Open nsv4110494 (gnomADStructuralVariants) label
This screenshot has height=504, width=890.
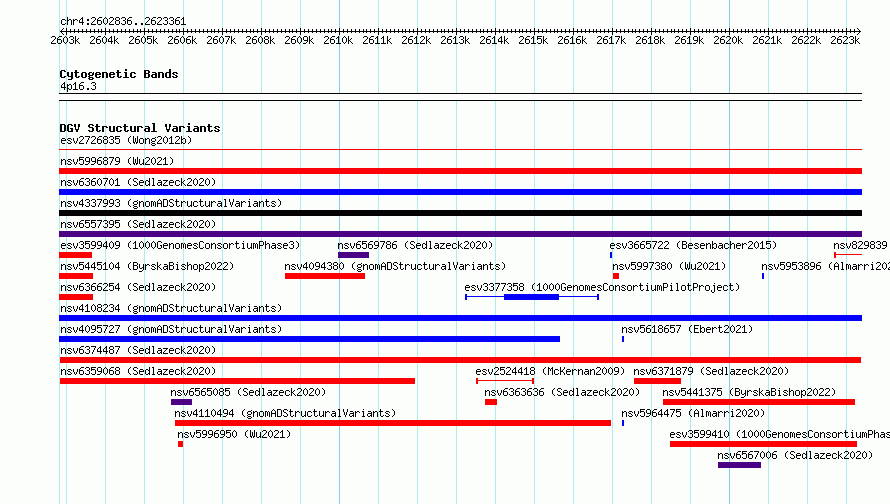(x=285, y=413)
